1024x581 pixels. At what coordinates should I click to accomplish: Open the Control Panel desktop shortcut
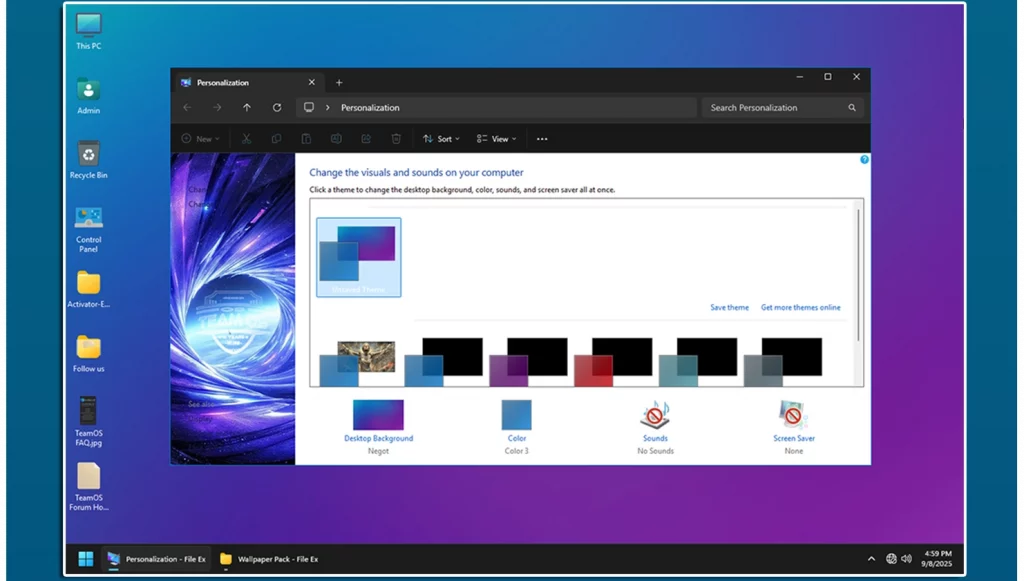point(89,218)
